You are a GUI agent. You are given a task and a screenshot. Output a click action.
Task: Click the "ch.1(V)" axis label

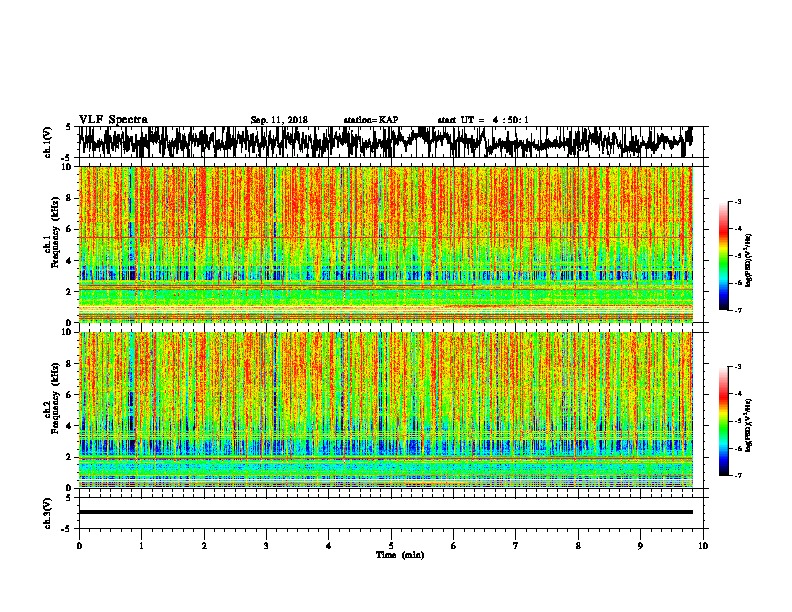point(48,142)
